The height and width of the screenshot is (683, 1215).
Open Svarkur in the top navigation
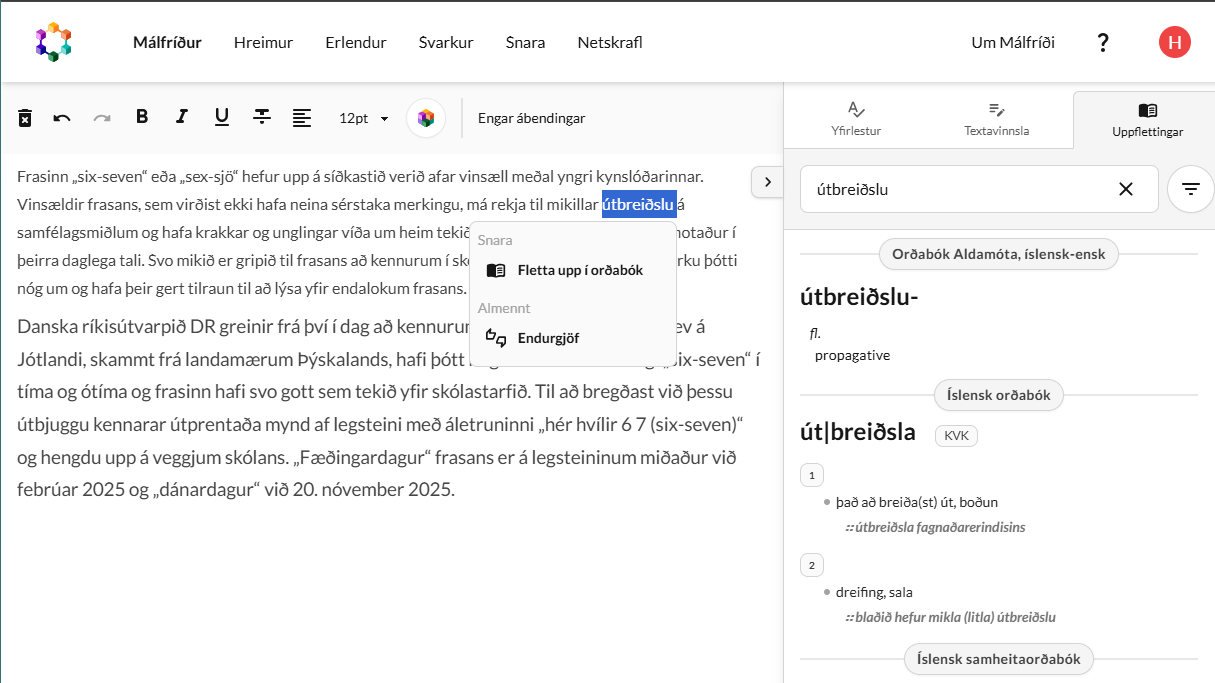point(446,42)
